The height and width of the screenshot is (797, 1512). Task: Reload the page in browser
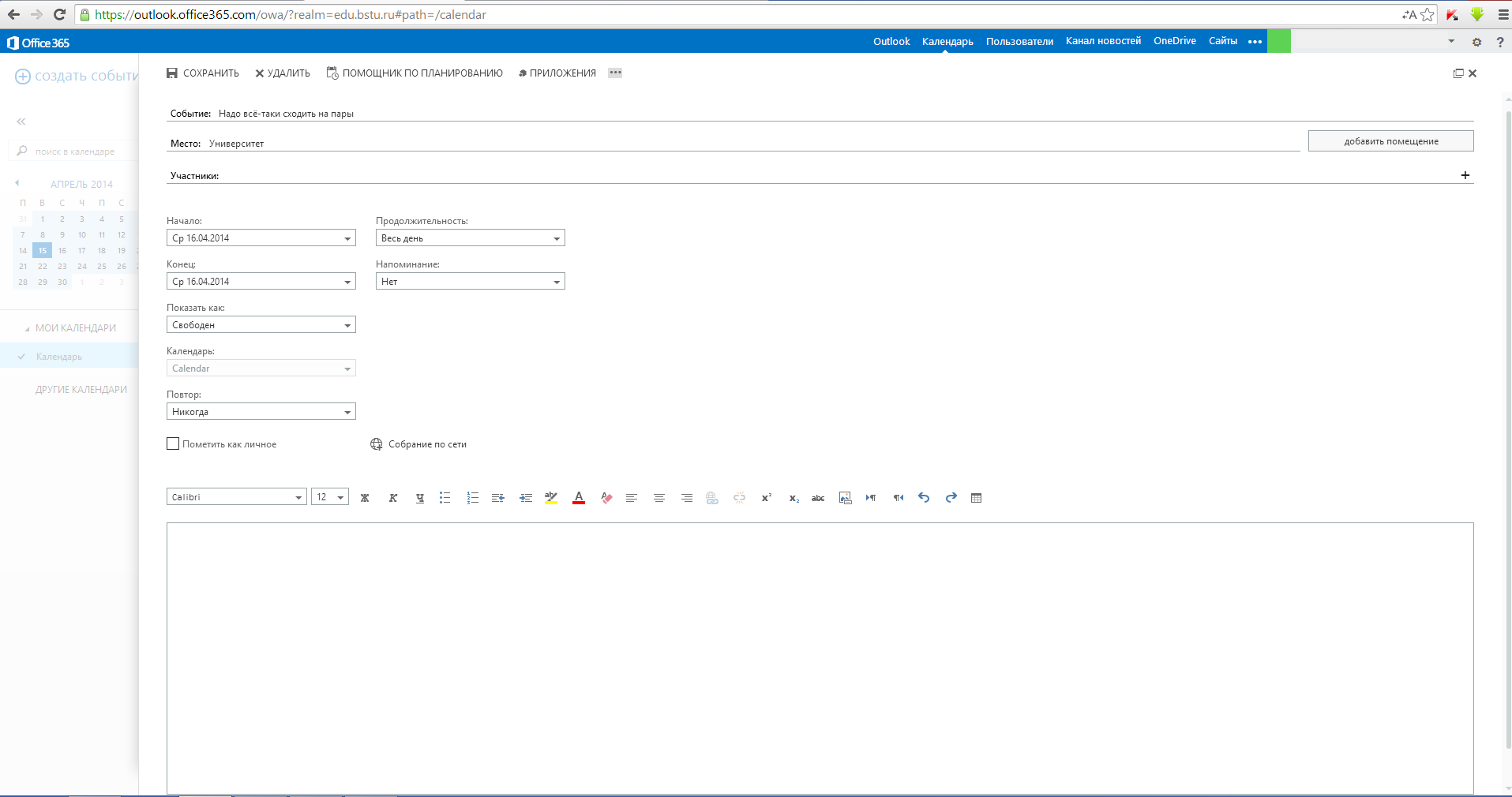pos(59,14)
